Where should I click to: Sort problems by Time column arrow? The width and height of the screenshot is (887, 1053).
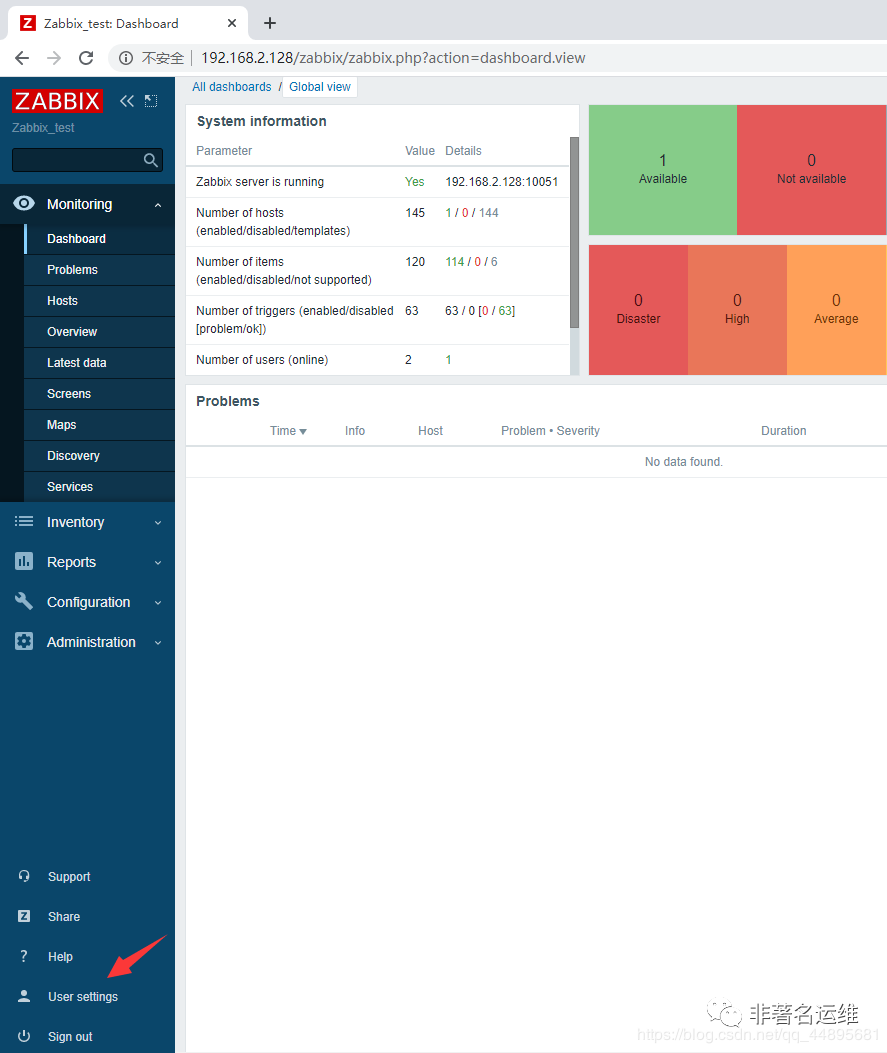pyautogui.click(x=303, y=431)
